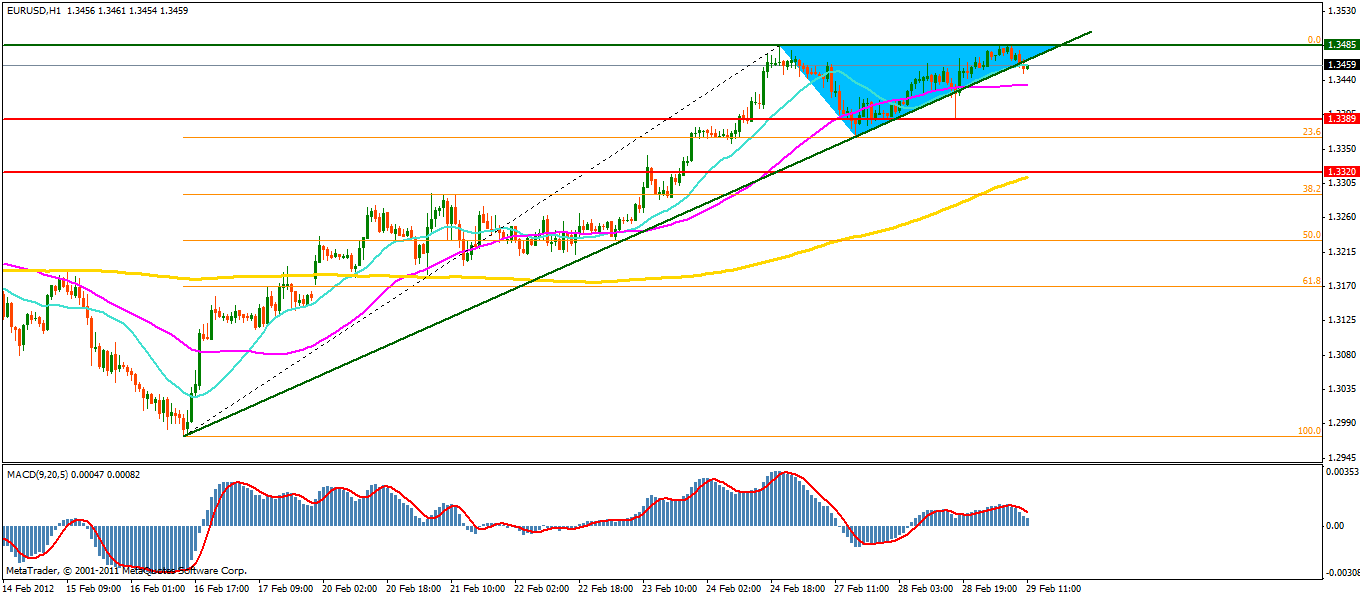Select the 50.0 Fibonacci level label
The width and height of the screenshot is (1360, 596).
coord(1311,235)
